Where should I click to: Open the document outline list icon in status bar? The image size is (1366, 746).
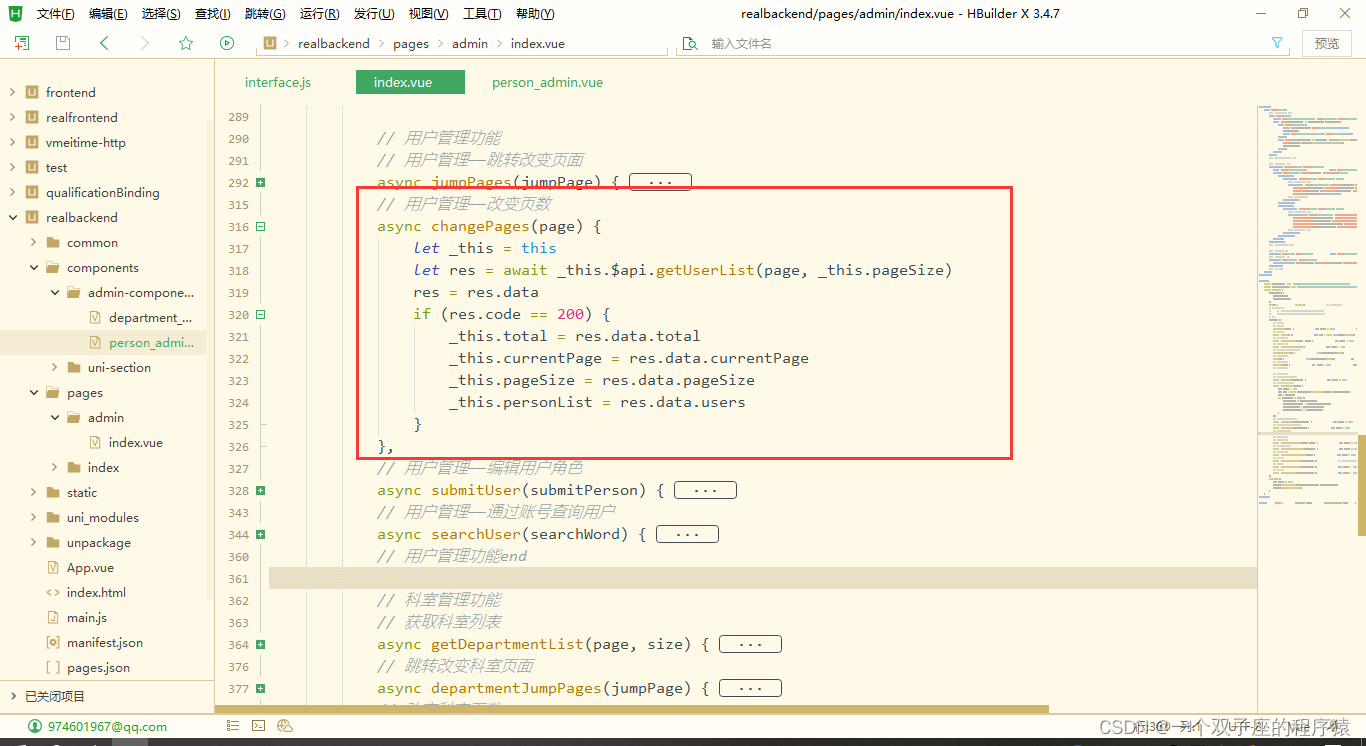pyautogui.click(x=232, y=726)
